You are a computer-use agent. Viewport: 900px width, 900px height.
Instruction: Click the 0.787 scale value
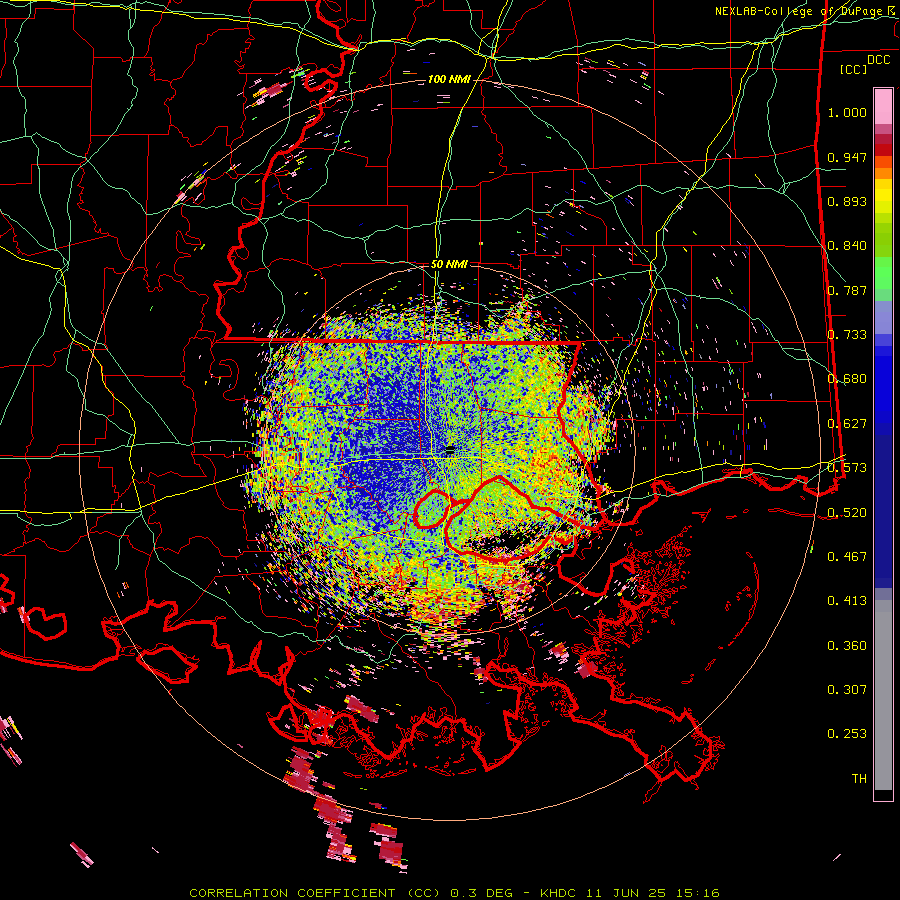(x=847, y=290)
